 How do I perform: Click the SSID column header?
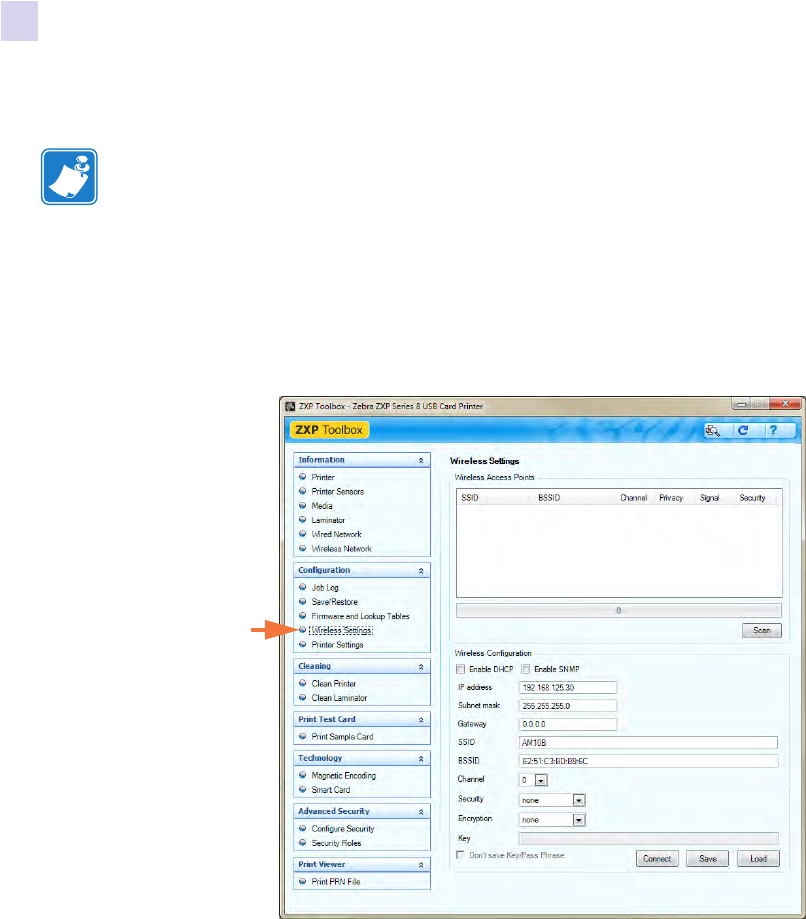click(470, 498)
